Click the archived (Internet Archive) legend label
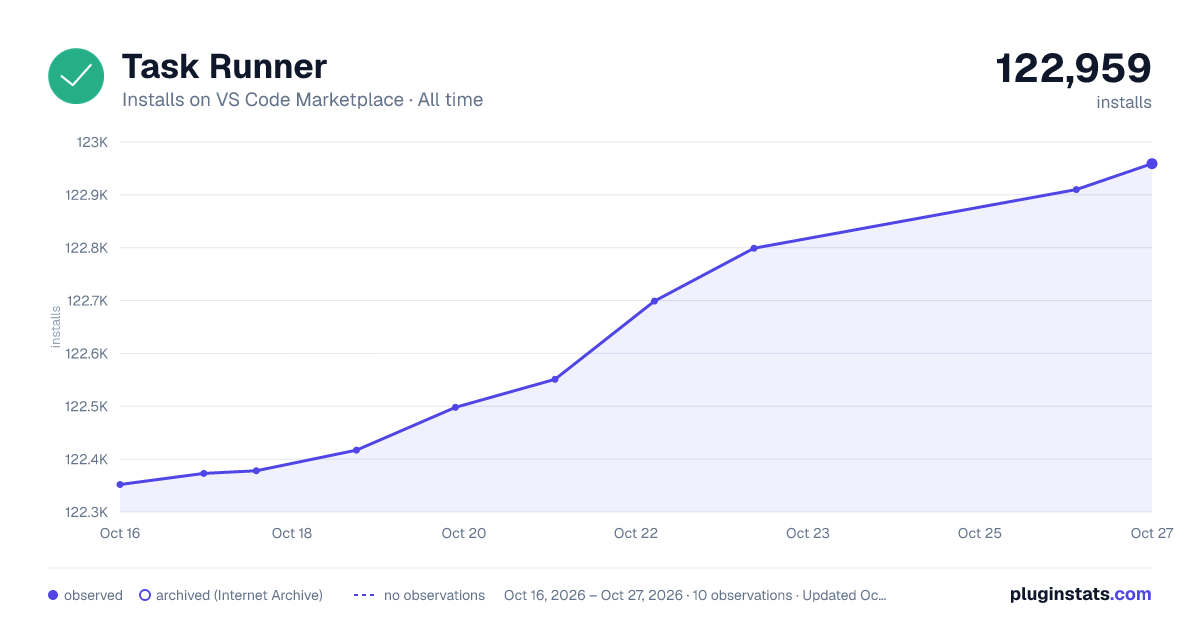The image size is (1200, 630). (239, 595)
